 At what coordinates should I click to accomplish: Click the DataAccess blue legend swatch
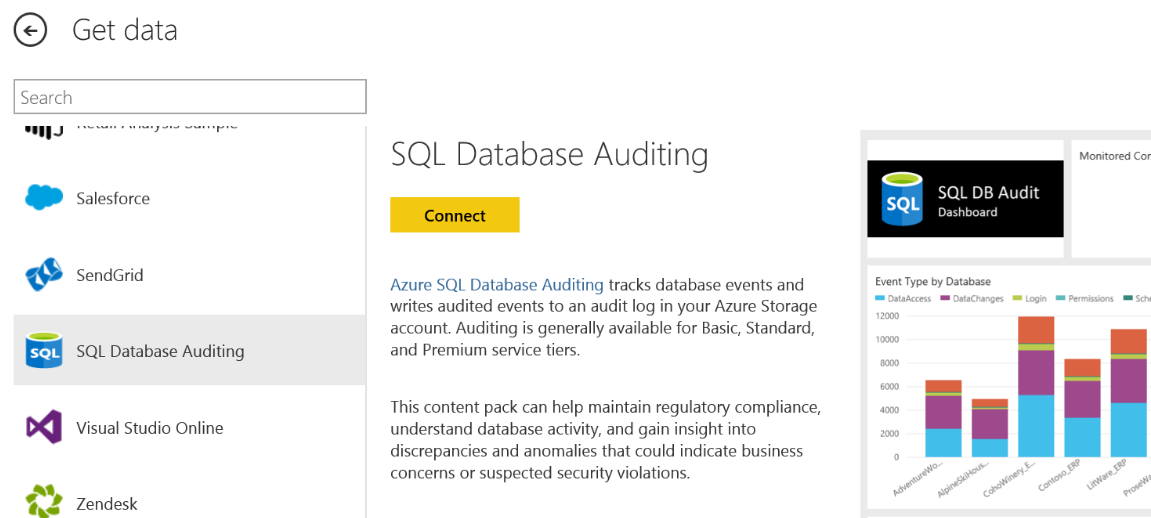tap(880, 299)
